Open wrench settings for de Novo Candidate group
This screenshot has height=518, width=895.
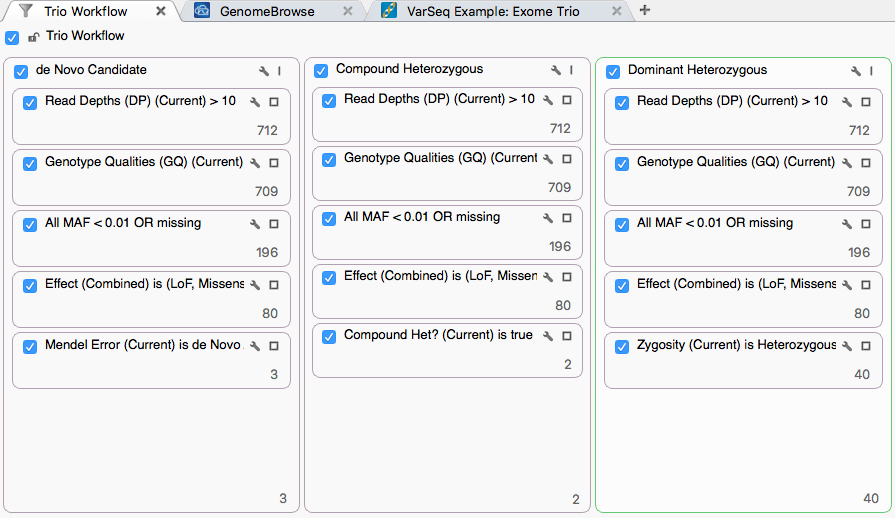click(264, 71)
